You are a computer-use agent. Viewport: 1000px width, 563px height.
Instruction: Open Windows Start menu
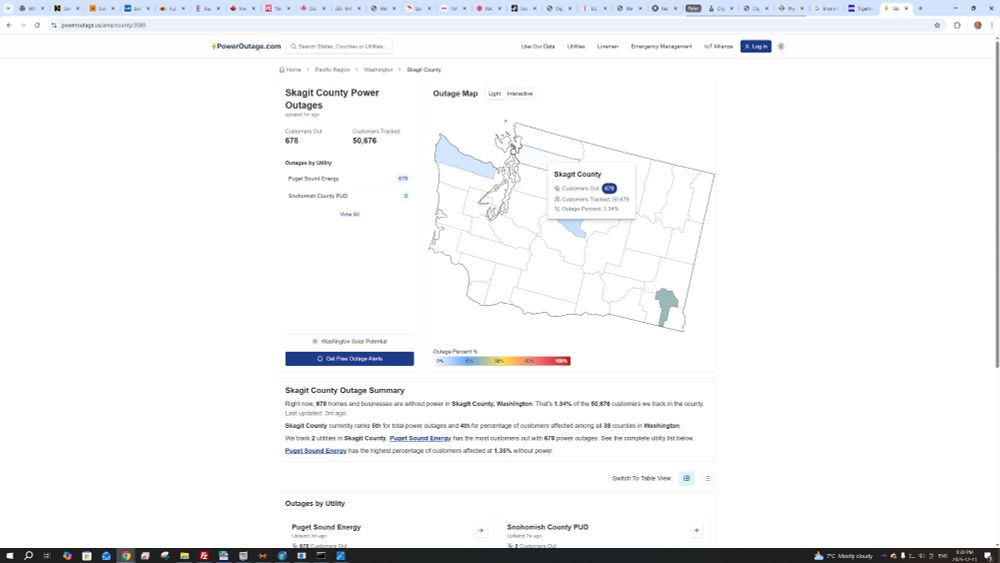click(x=10, y=556)
